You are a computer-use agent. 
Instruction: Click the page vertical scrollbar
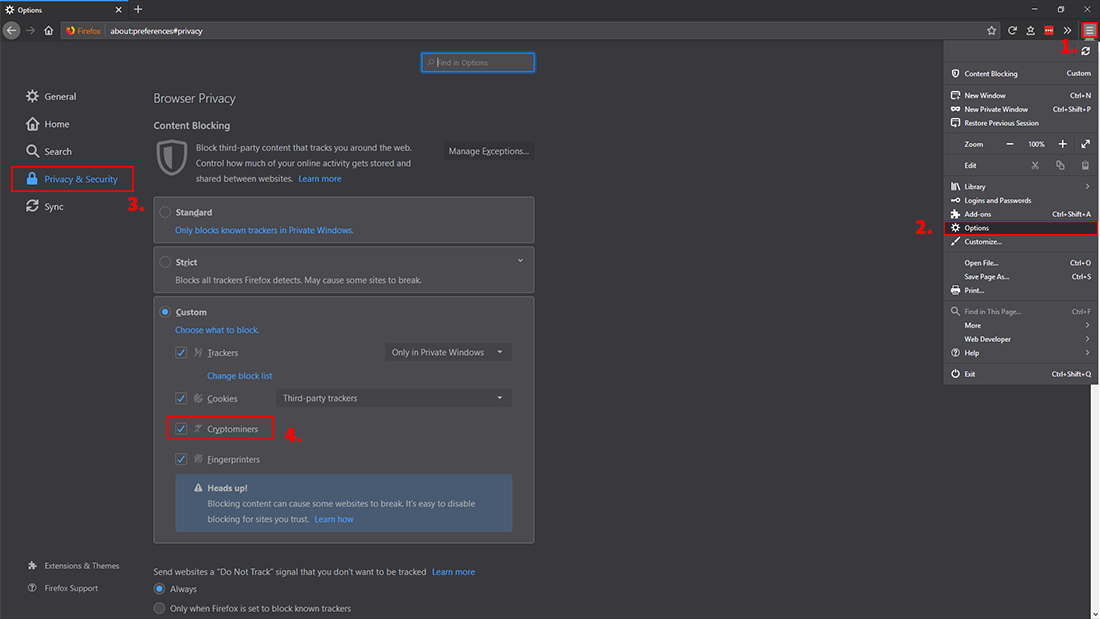click(x=1096, y=500)
